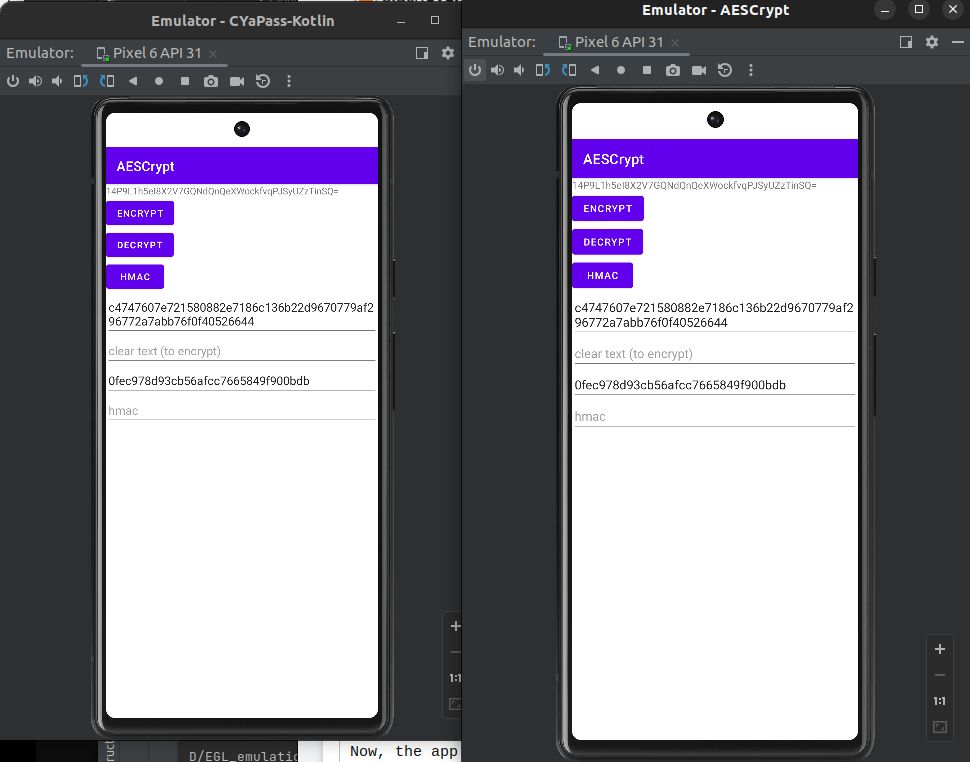Minimize the CYaPass-Kotlin emulator window
Viewport: 970px width, 762px height.
401,21
